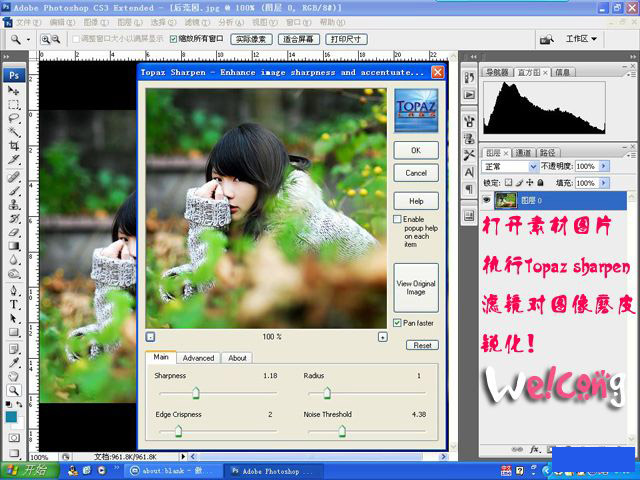Open the Layers panel options menu
Image resolution: width=640 pixels, height=480 pixels.
click(632, 155)
